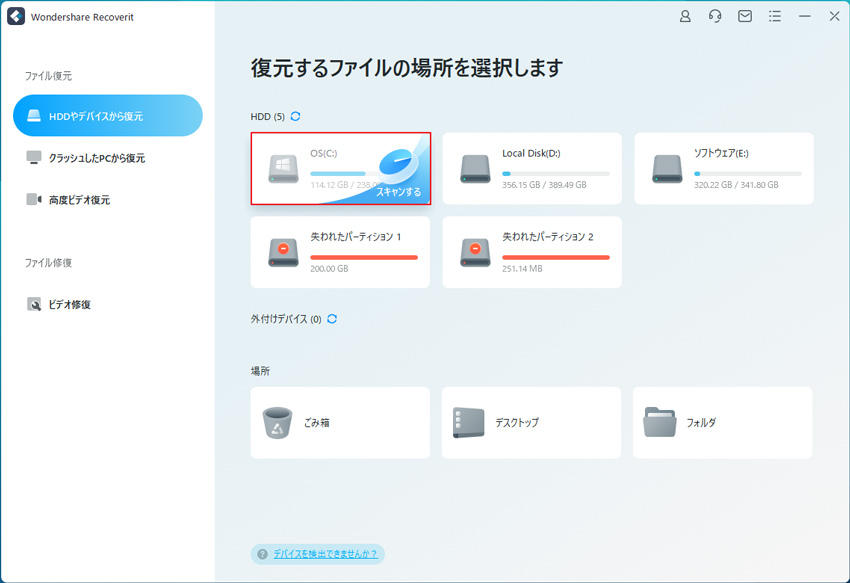The image size is (850, 583).
Task: Choose the ごみ箱 location
Action: click(x=340, y=422)
